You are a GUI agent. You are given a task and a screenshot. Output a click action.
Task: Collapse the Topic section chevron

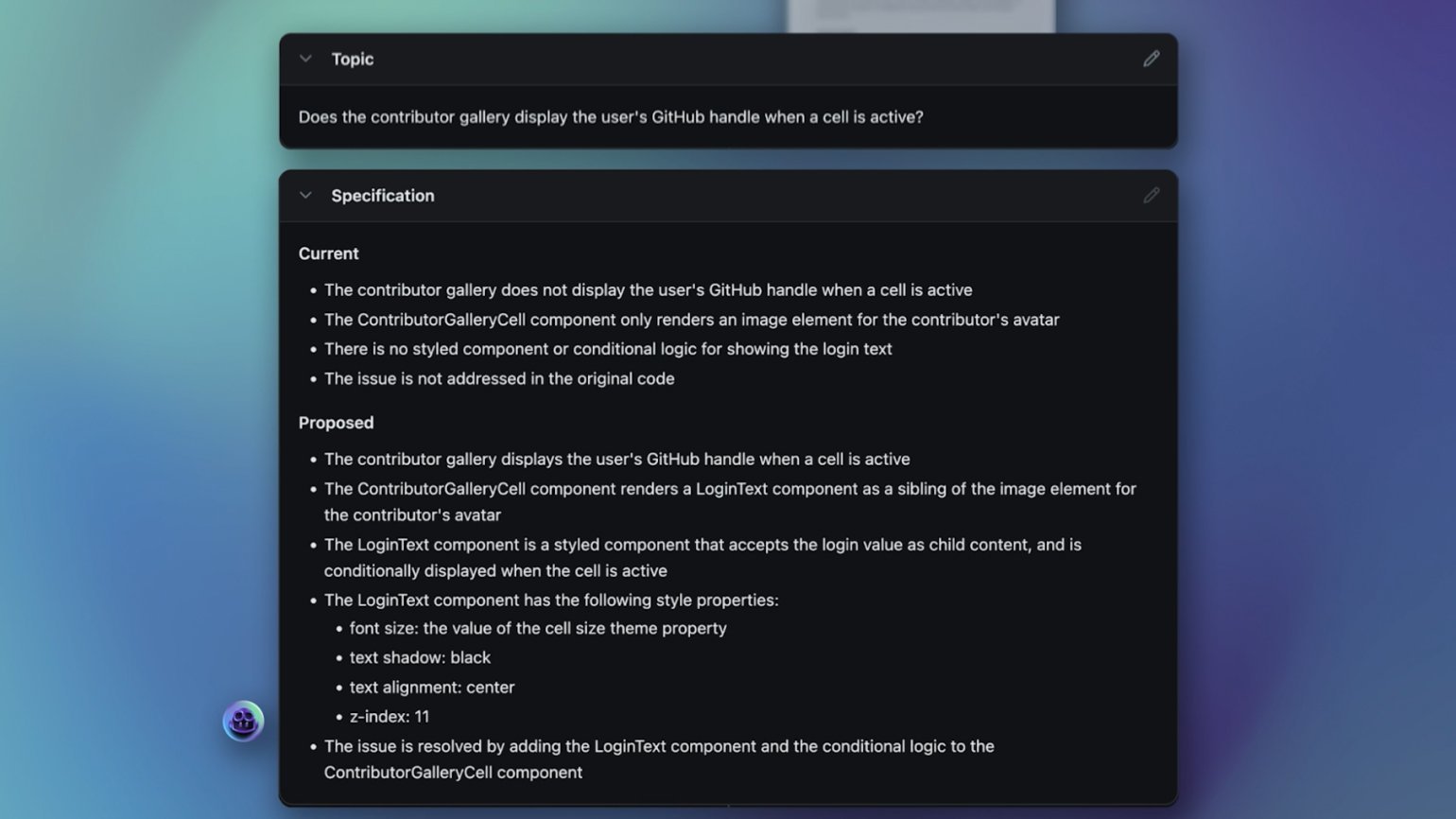coord(305,59)
